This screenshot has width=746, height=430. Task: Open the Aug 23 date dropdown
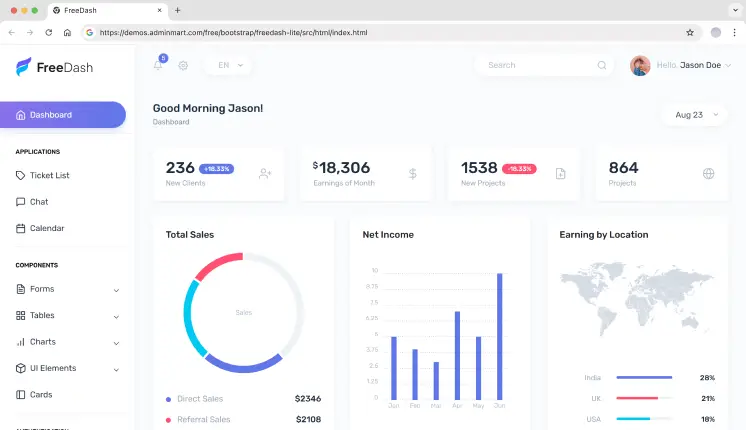[695, 115]
